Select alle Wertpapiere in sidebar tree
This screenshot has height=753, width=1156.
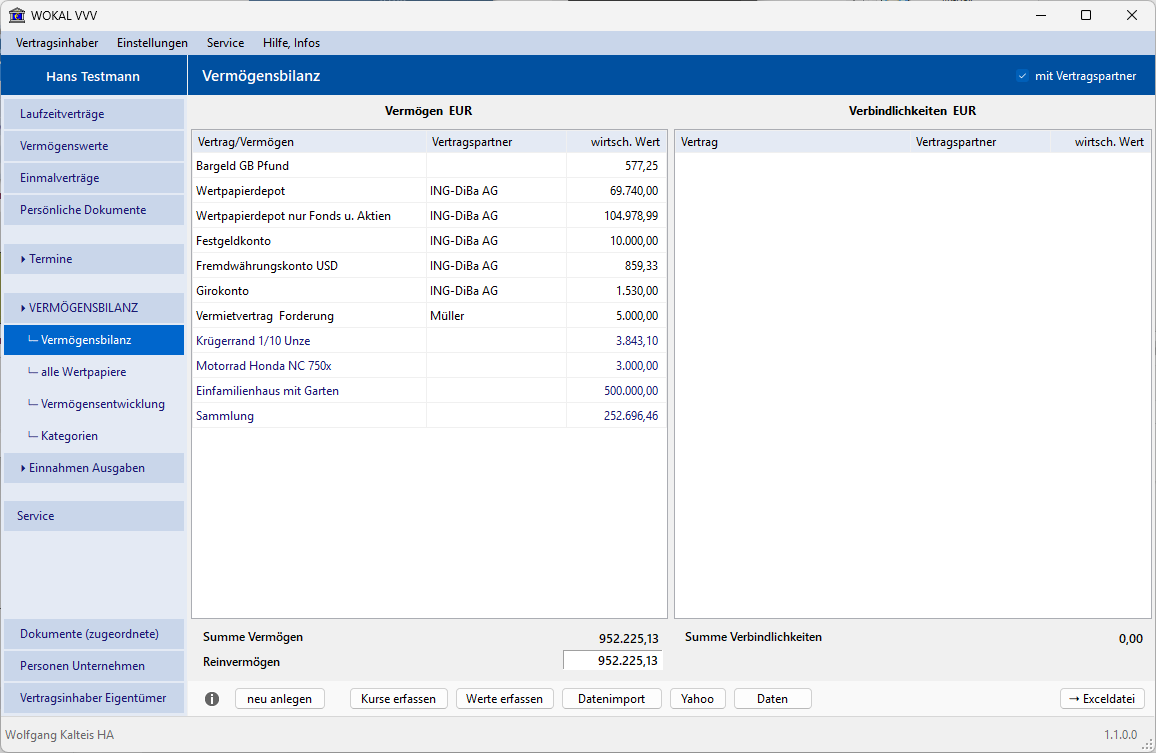83,372
